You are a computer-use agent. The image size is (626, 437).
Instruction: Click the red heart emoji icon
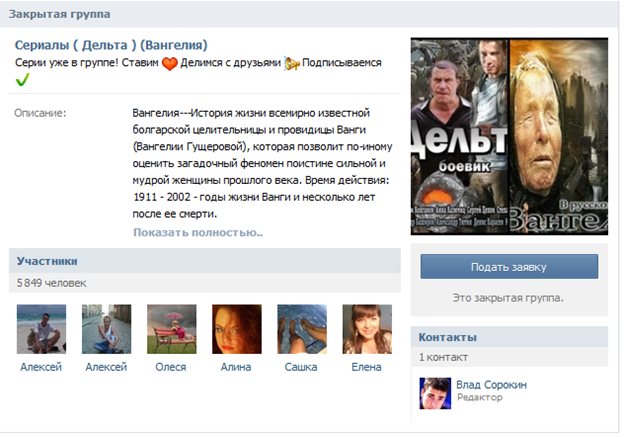pos(170,63)
